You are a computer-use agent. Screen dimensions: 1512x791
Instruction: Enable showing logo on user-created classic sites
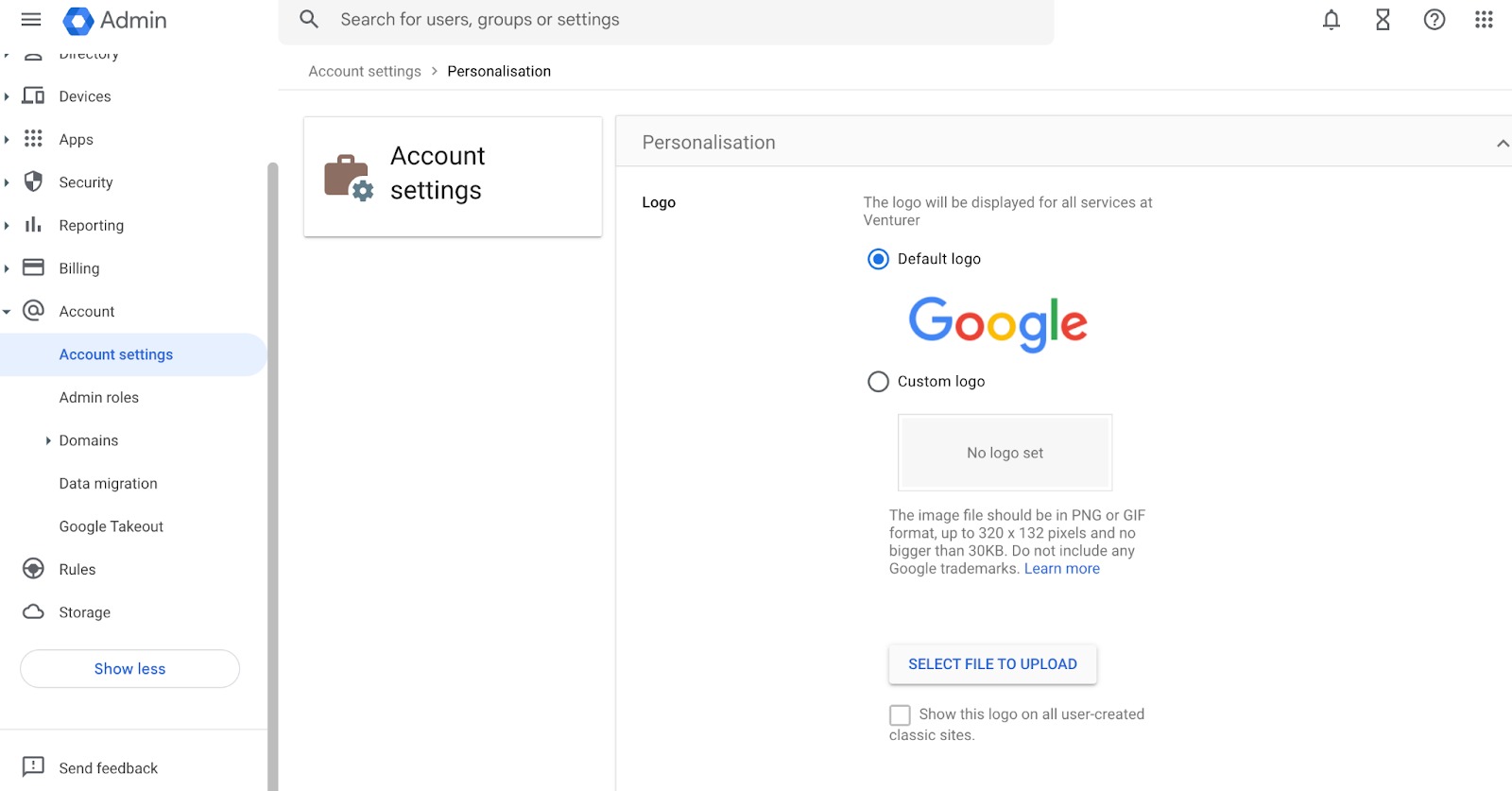click(898, 714)
